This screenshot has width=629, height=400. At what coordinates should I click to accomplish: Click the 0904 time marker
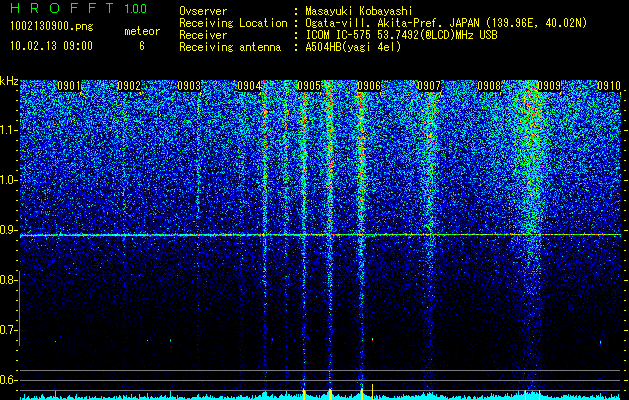pos(249,86)
